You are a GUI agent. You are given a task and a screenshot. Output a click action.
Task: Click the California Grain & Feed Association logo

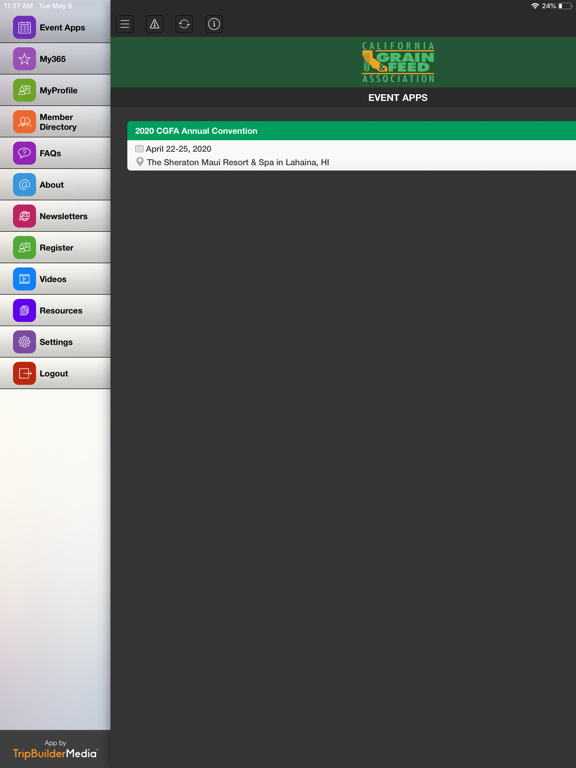click(x=398, y=62)
